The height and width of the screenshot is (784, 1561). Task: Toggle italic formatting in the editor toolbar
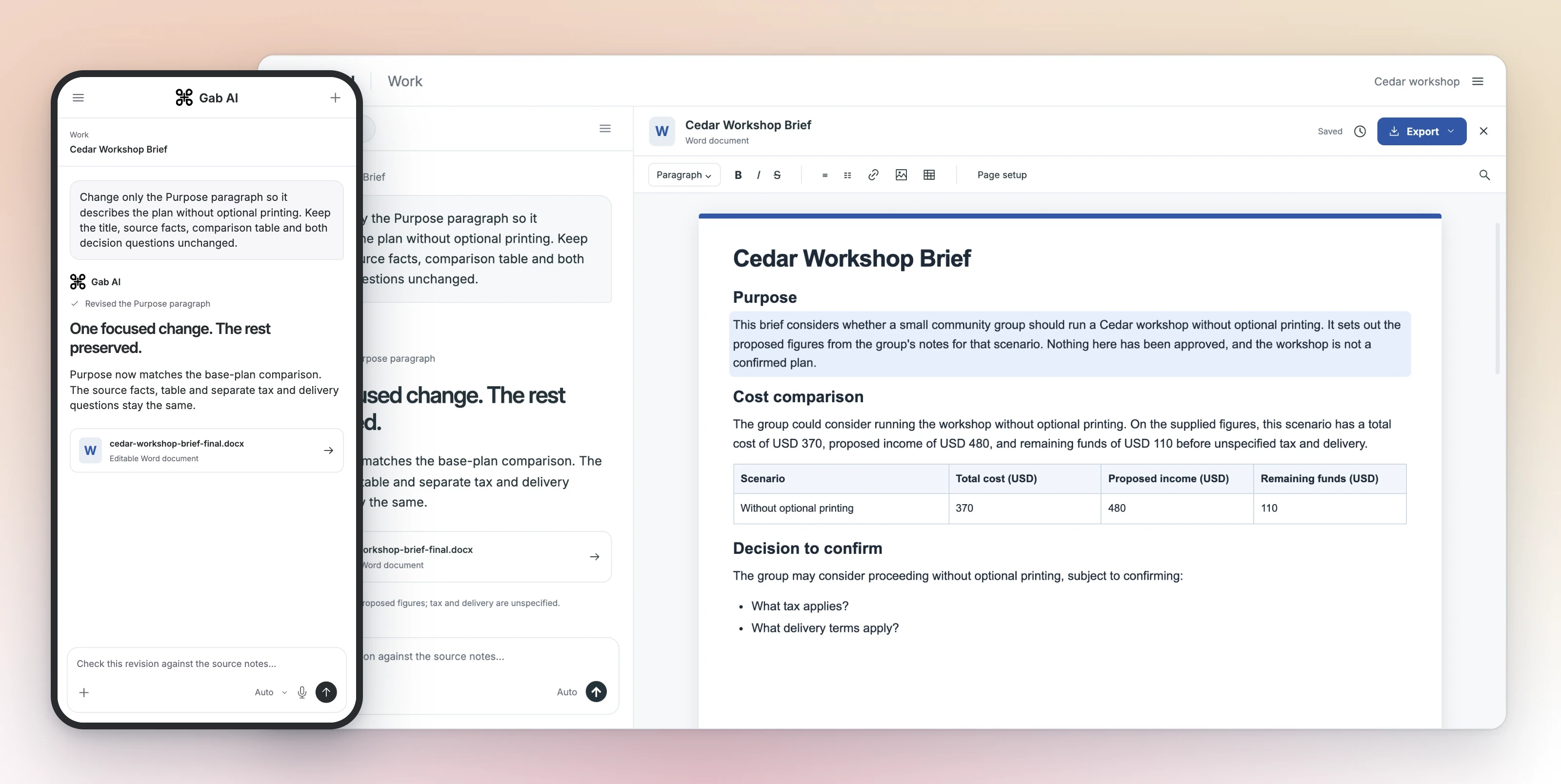758,175
